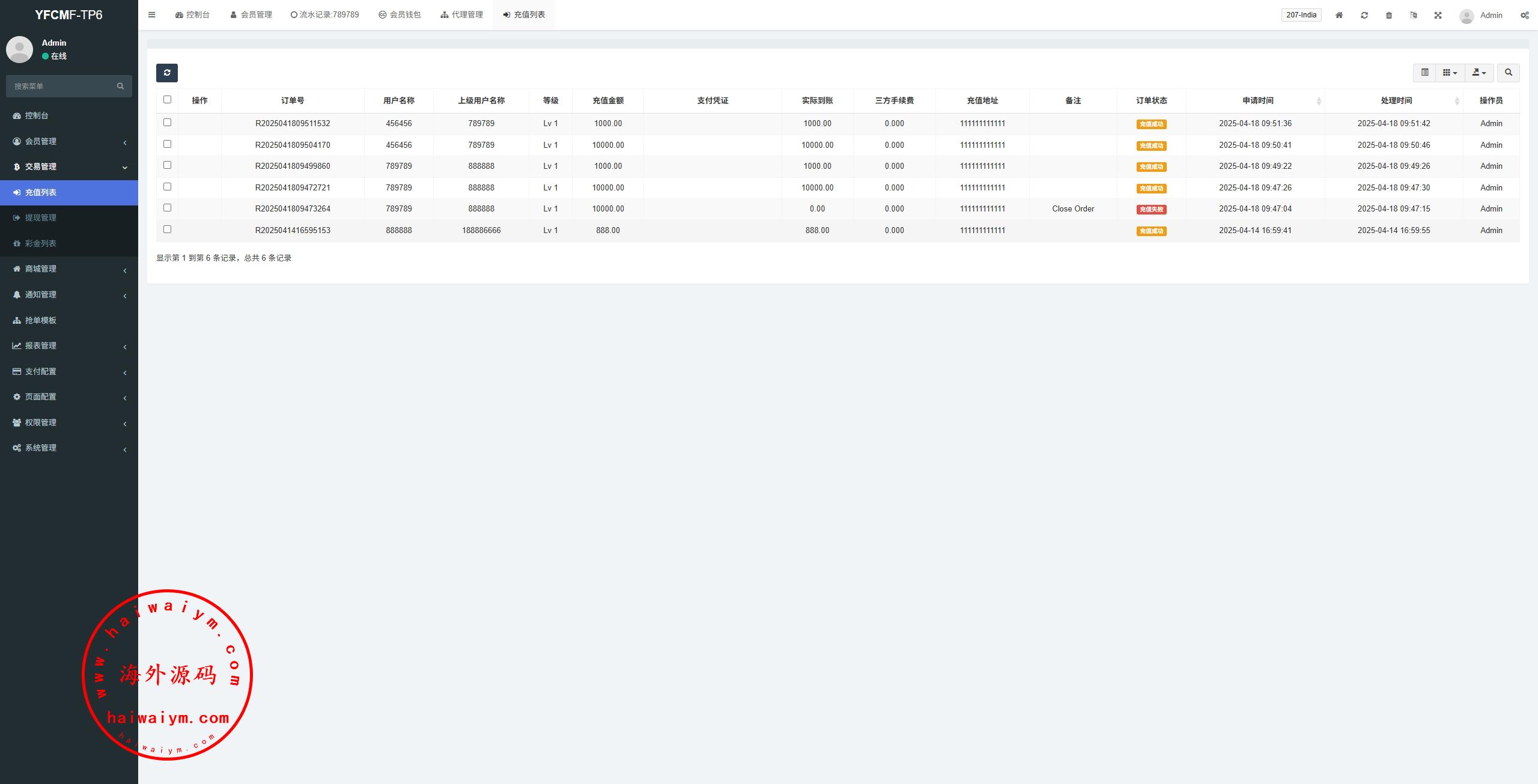Click the home icon in top bar
The width and height of the screenshot is (1538, 784).
(1339, 15)
